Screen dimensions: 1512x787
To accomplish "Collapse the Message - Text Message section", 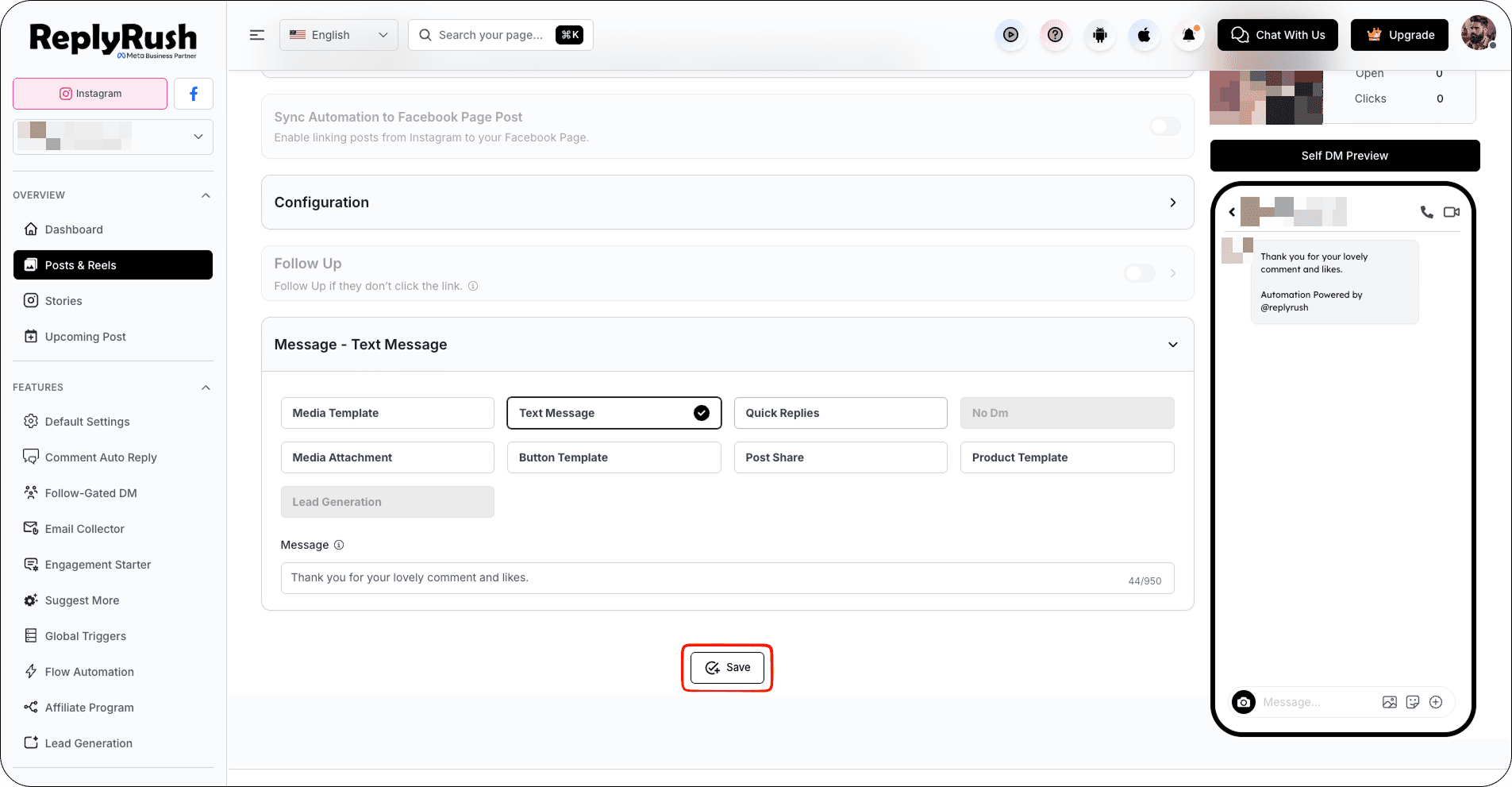I will point(727,345).
